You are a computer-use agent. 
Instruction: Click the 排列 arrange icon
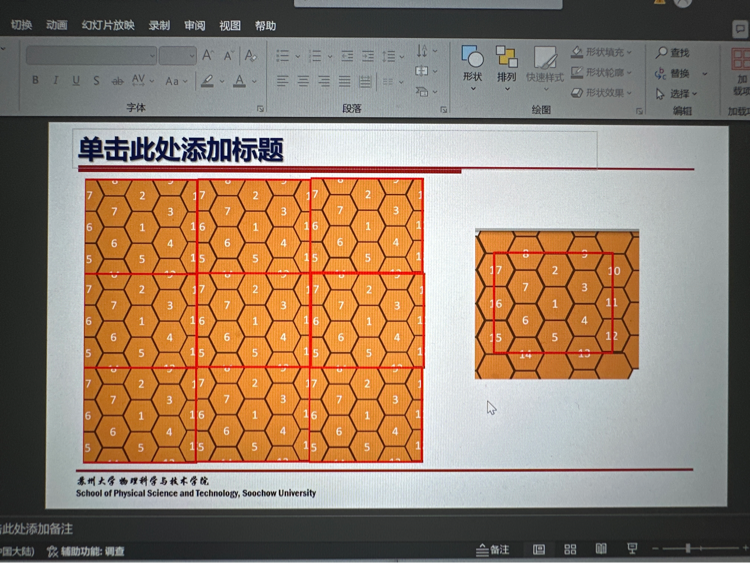(507, 60)
